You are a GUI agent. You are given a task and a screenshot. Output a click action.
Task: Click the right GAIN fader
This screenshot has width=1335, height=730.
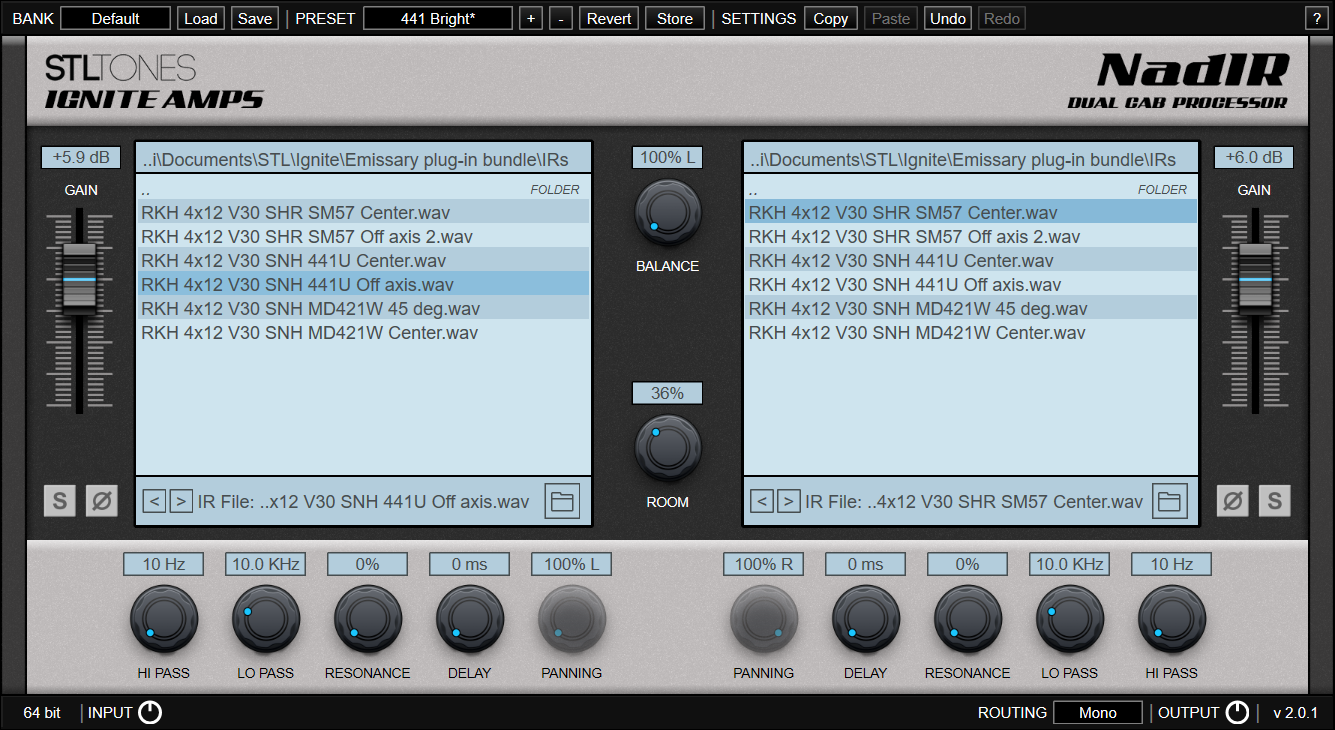tap(1254, 277)
